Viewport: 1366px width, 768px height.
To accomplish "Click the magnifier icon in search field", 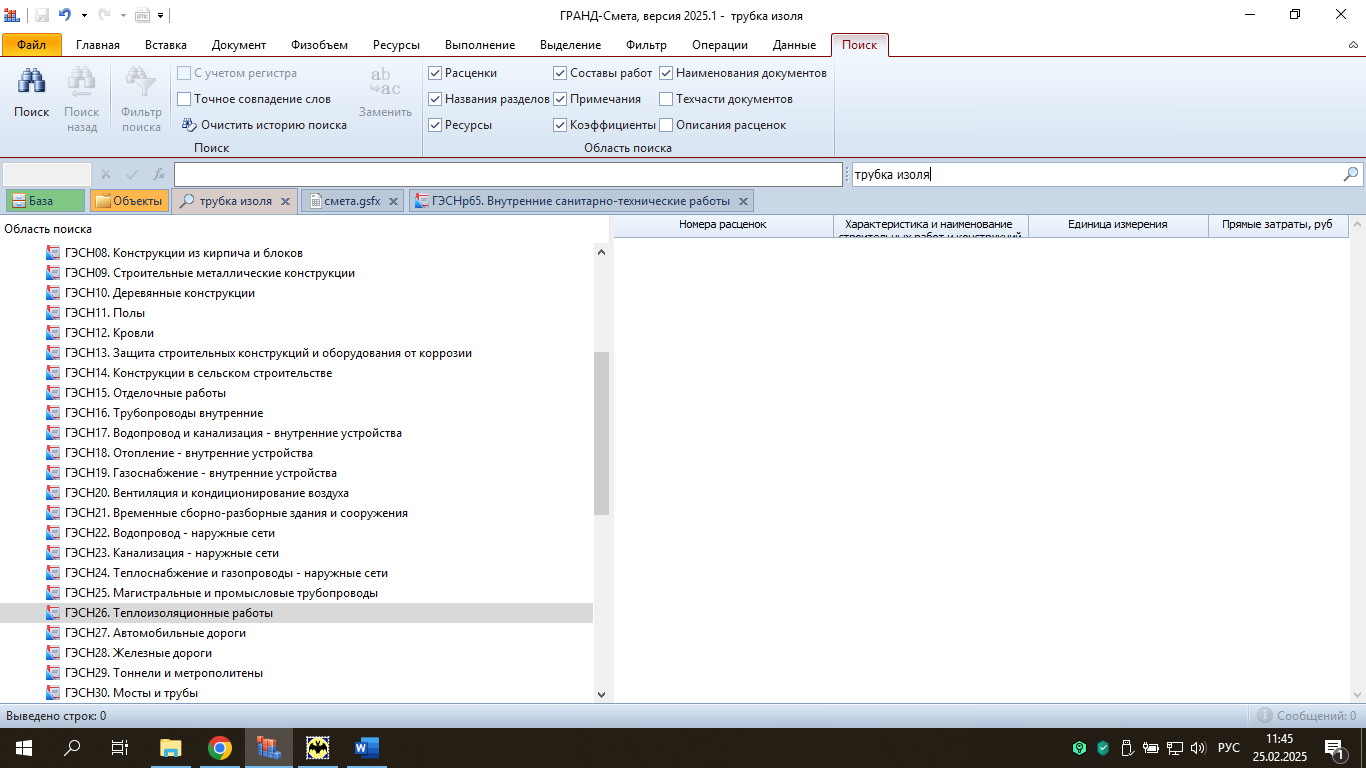I will [1351, 174].
